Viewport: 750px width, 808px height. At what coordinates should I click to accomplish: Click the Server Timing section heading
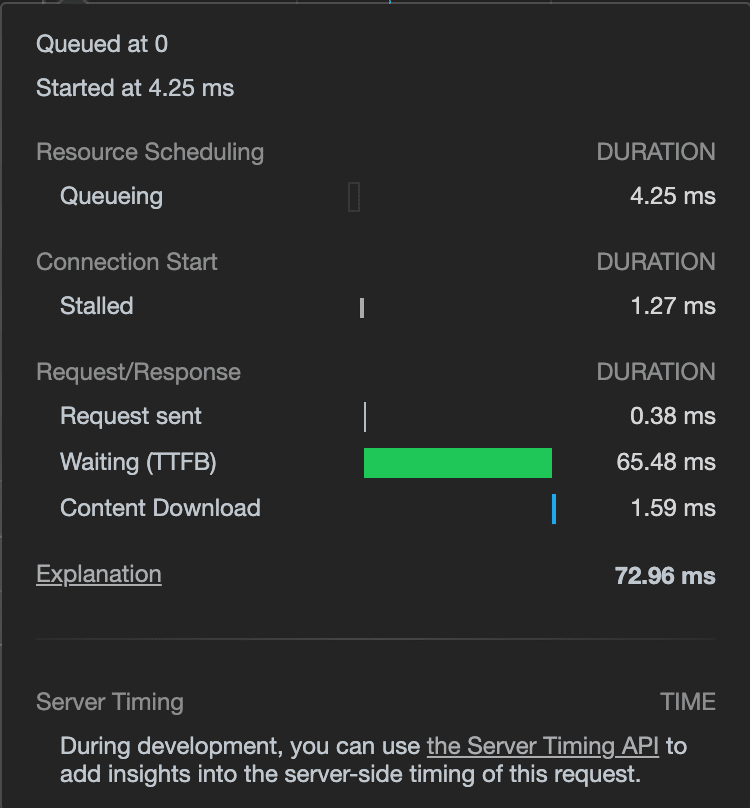pyautogui.click(x=110, y=702)
